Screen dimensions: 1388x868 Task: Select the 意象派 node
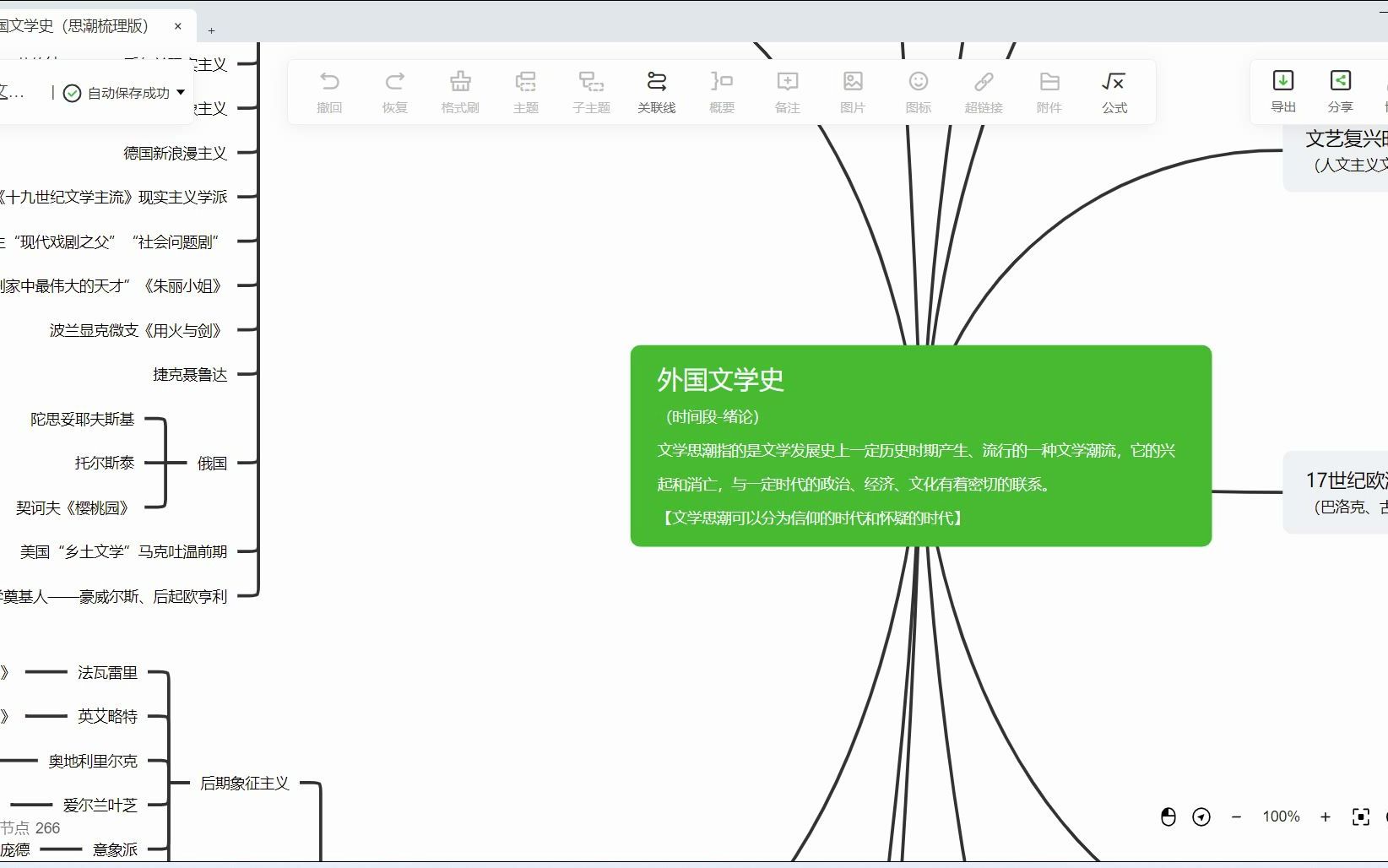click(x=115, y=849)
